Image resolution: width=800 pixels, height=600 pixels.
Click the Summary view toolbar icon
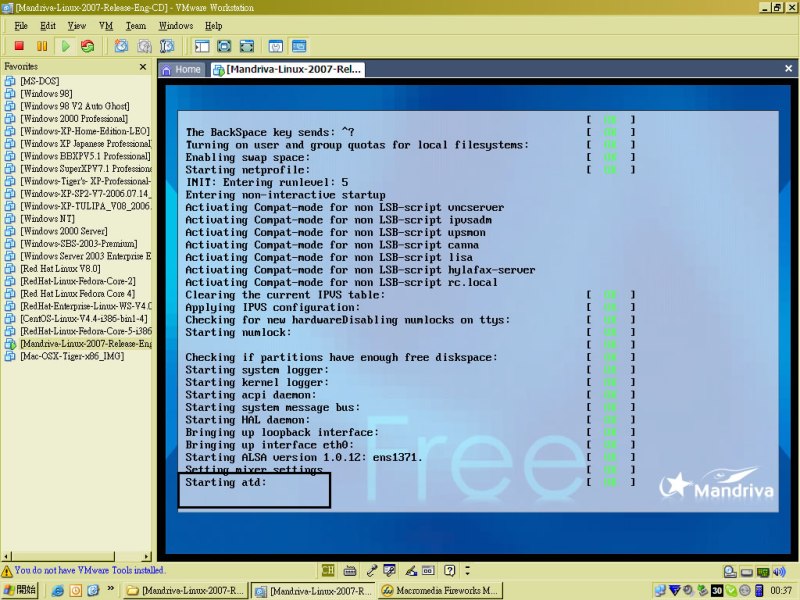pos(276,46)
